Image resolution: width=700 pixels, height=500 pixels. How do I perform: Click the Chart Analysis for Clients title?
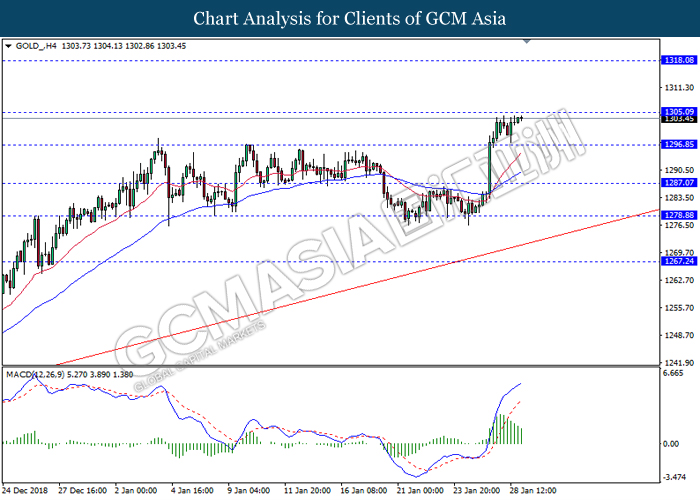click(x=350, y=18)
